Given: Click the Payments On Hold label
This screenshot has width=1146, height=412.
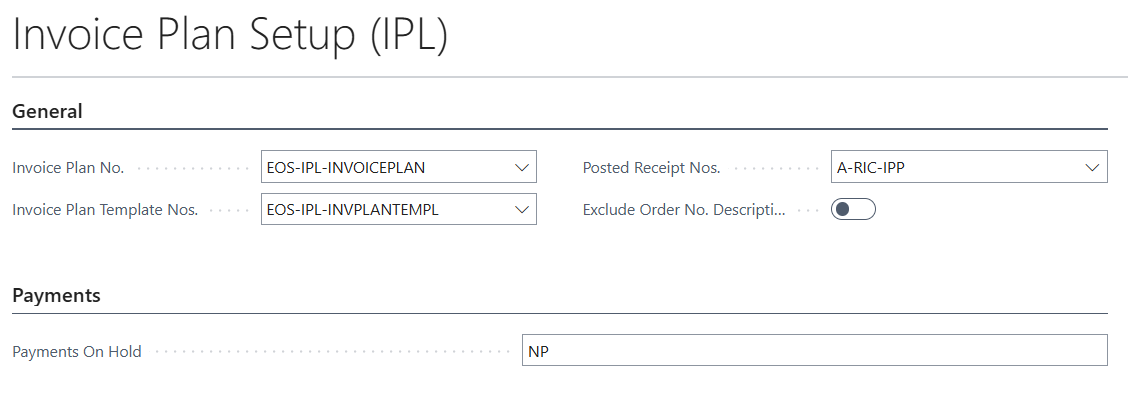Looking at the screenshot, I should (x=77, y=351).
